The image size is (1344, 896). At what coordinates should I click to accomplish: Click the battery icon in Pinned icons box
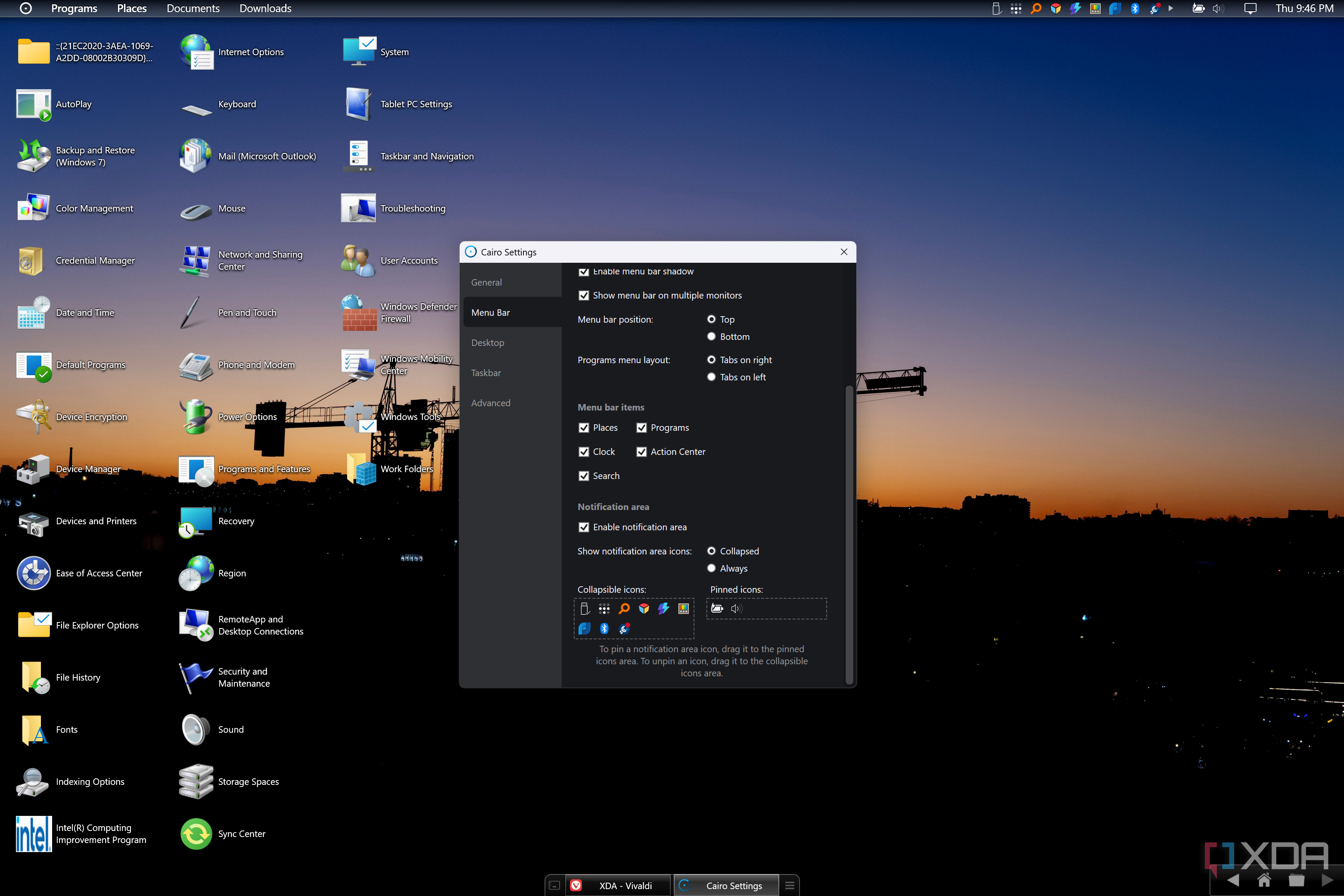717,609
